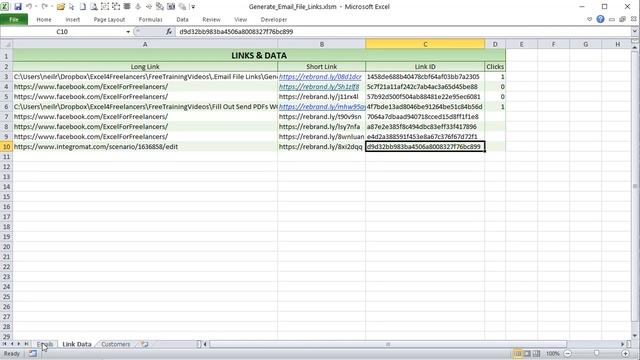The image size is (640, 360).
Task: Jump to the last sheet tab arrow
Action: 26,344
